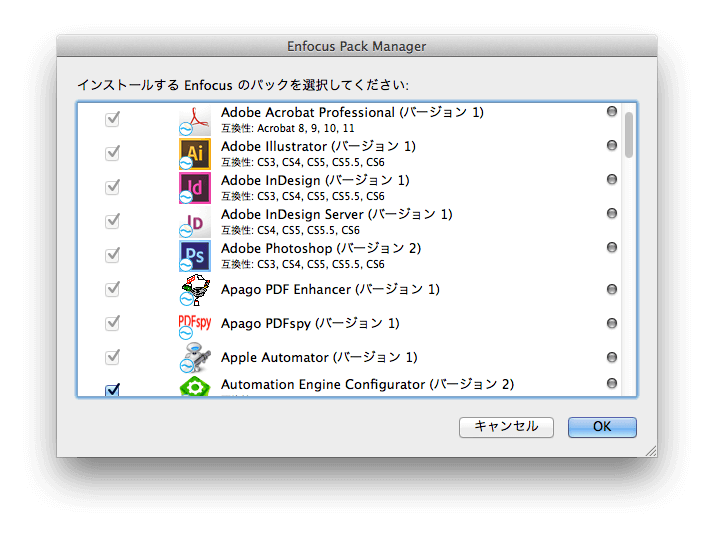Select the Apago PDF Enhancer (バージョン 1) text
This screenshot has height=536, width=714.
[330, 290]
